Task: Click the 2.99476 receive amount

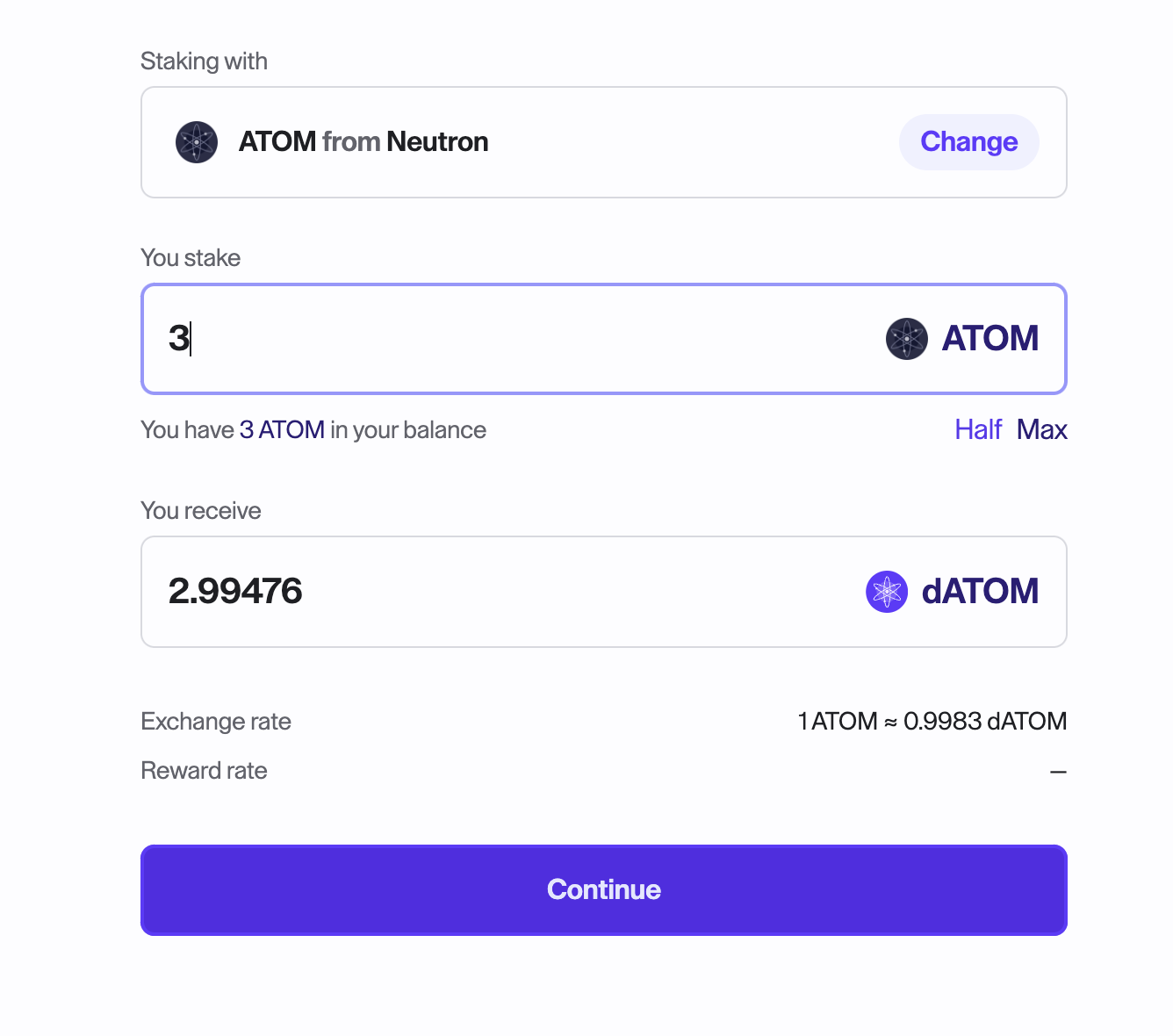Action: point(235,592)
